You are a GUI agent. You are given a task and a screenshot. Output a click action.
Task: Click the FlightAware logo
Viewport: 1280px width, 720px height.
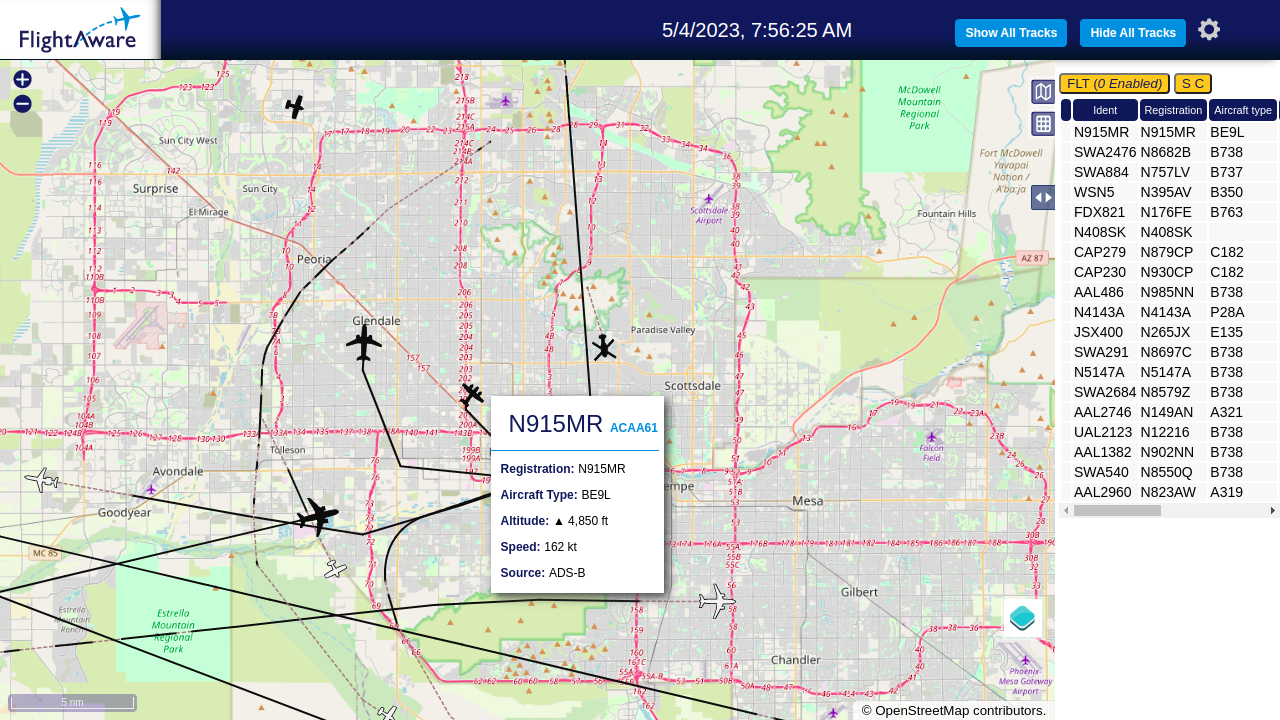coord(80,30)
